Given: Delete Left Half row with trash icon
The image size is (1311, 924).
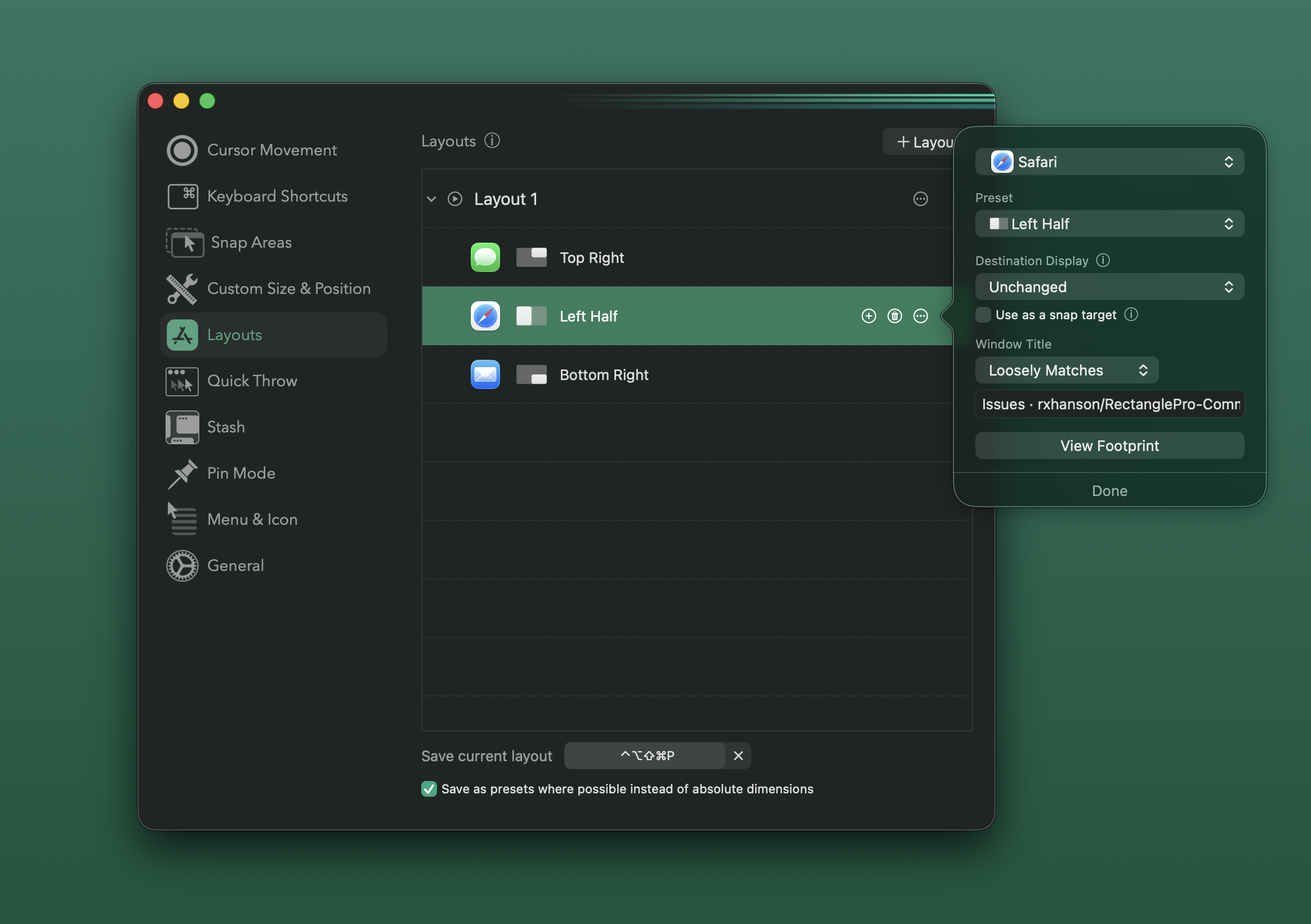Looking at the screenshot, I should [895, 316].
